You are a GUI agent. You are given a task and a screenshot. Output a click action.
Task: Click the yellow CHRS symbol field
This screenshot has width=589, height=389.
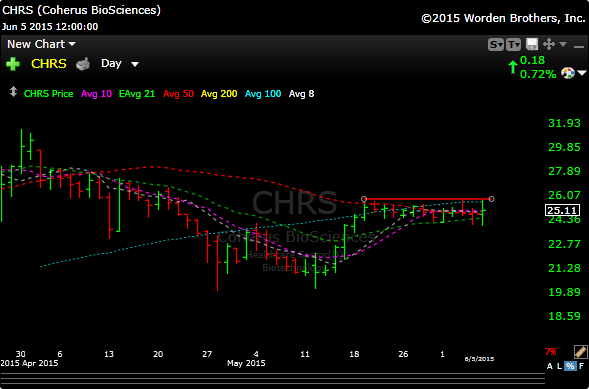click(49, 64)
